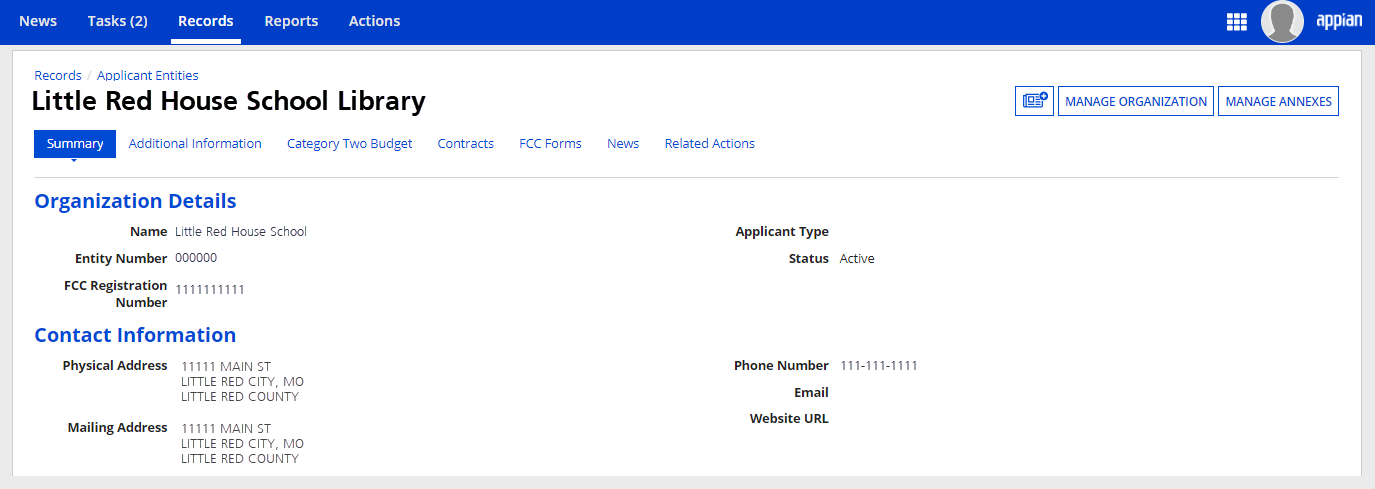Image resolution: width=1375 pixels, height=489 pixels.
Task: Click the user profile avatar
Action: [1282, 22]
